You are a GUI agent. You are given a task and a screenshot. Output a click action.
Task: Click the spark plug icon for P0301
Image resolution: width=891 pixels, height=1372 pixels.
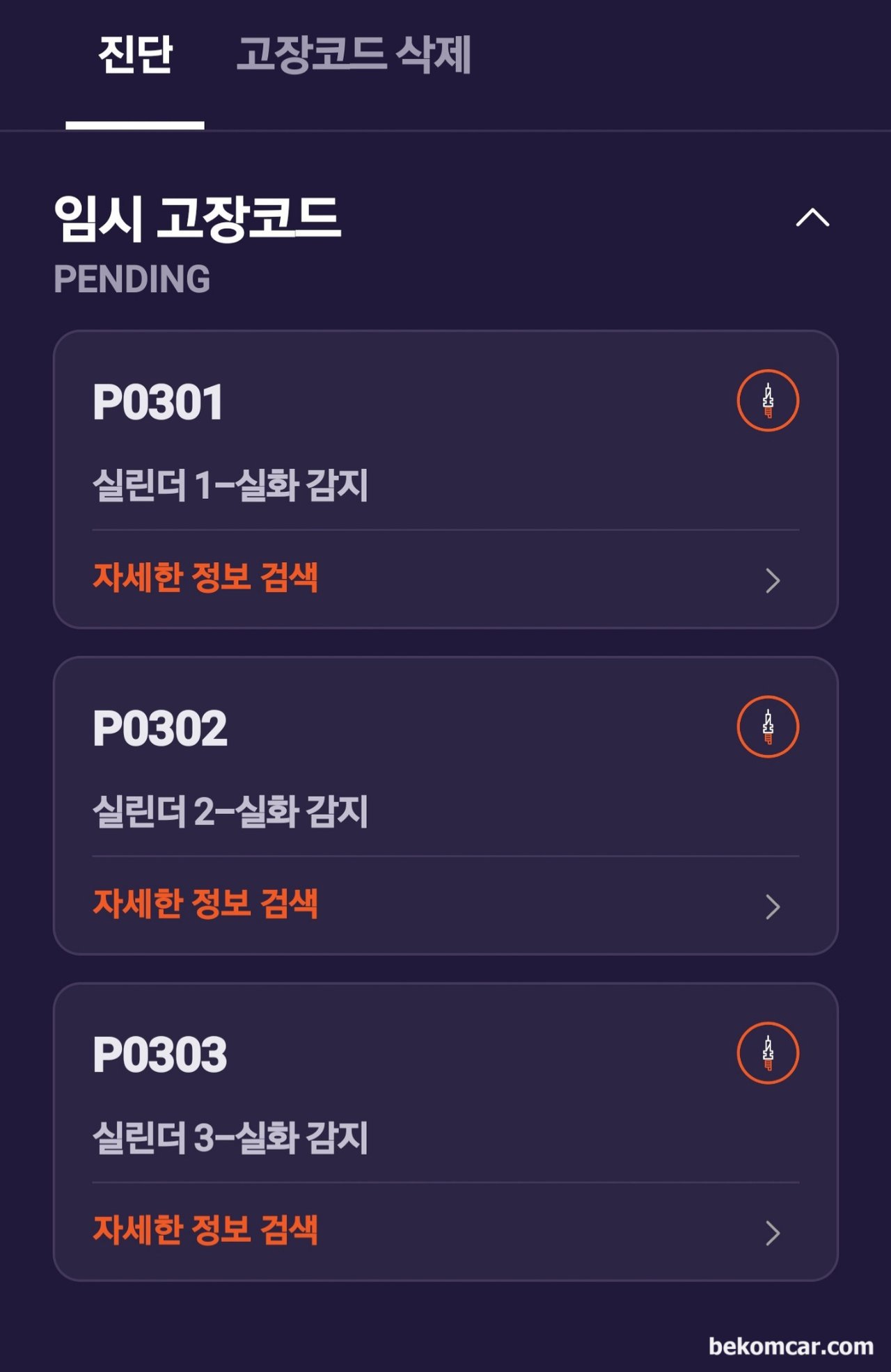pyautogui.click(x=768, y=401)
